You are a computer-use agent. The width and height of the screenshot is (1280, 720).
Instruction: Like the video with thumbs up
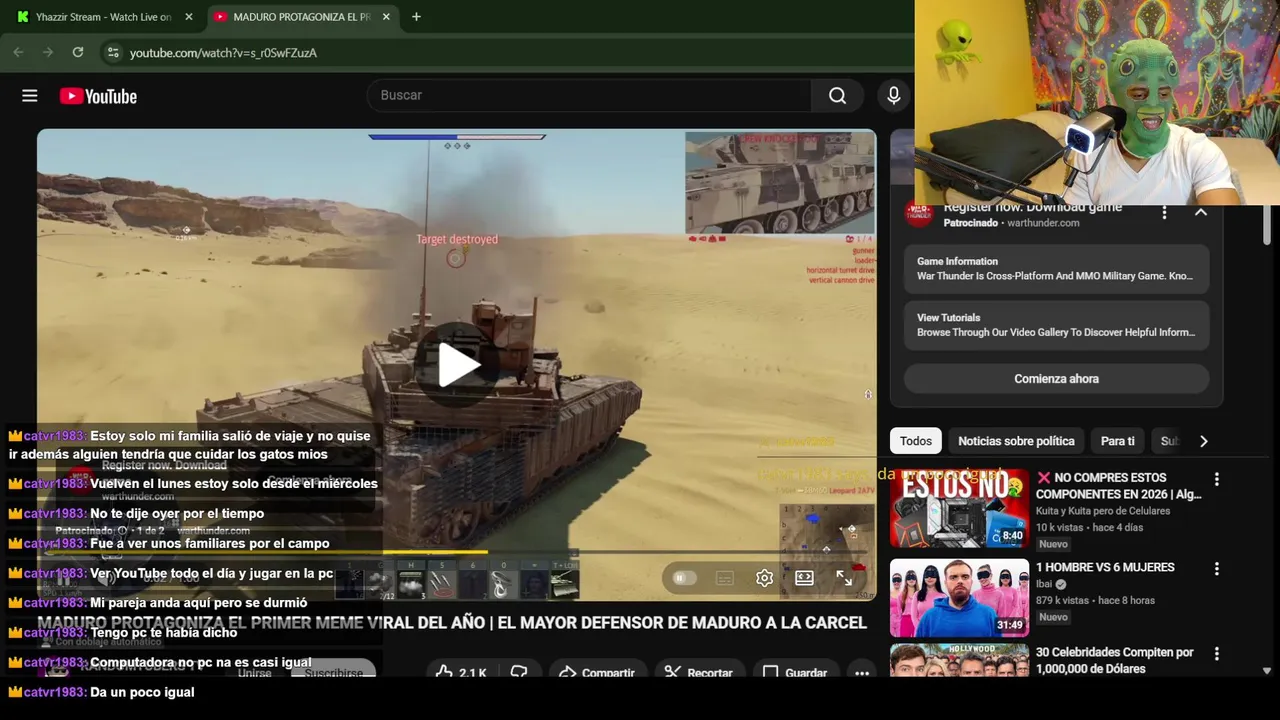[444, 673]
